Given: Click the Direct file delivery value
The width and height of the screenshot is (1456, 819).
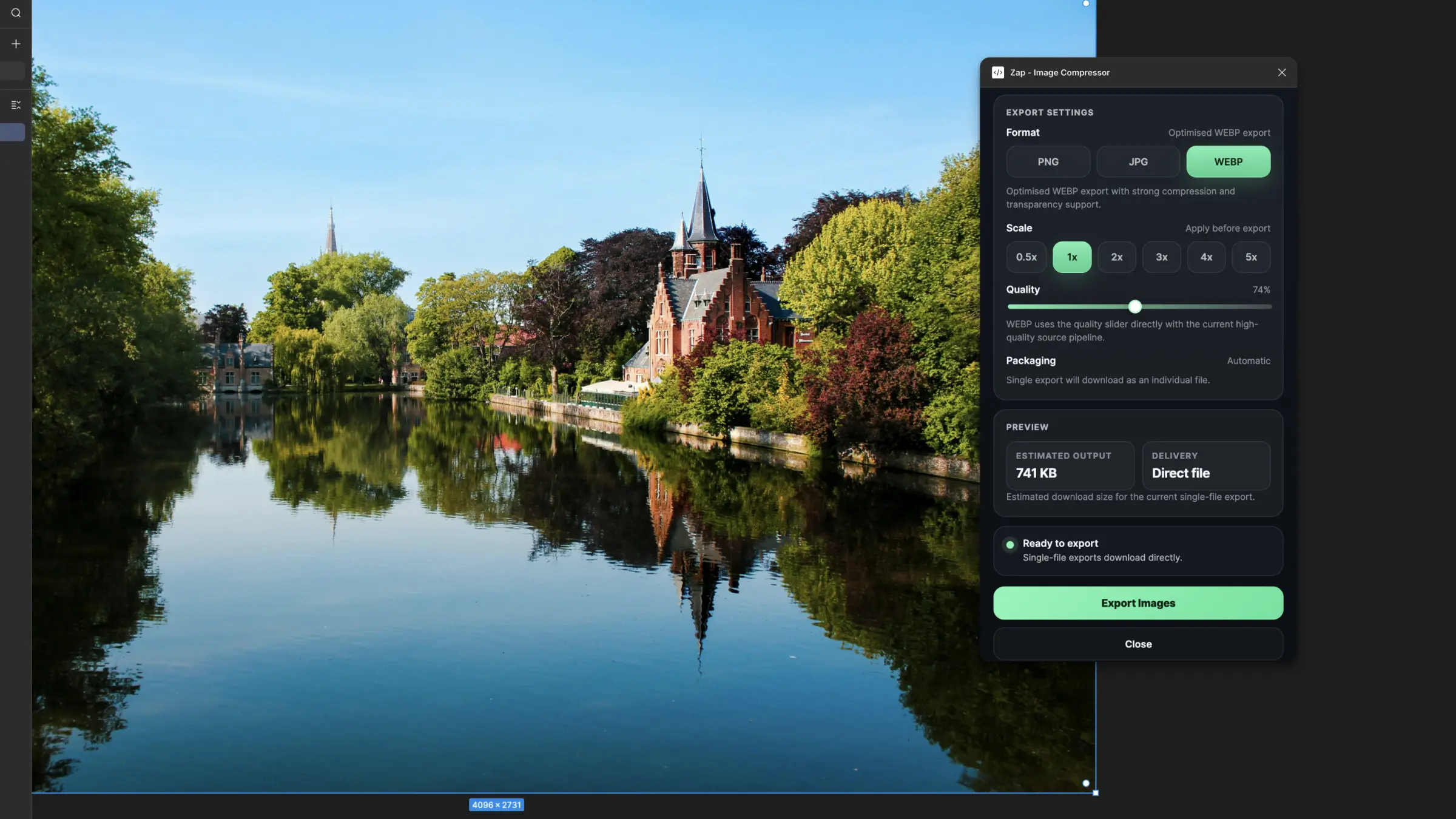Looking at the screenshot, I should click(1181, 473).
